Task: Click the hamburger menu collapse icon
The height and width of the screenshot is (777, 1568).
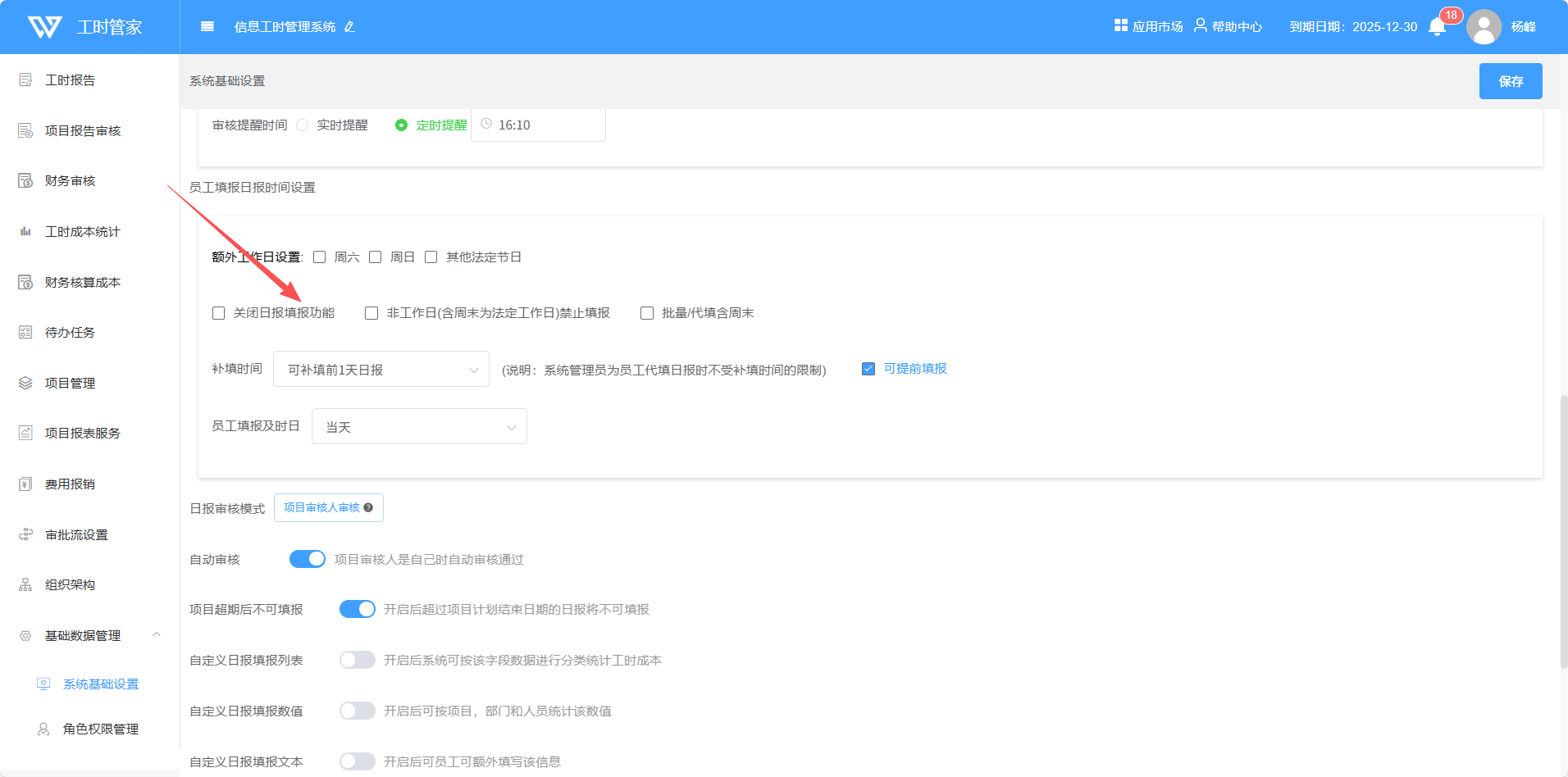Action: pos(207,27)
